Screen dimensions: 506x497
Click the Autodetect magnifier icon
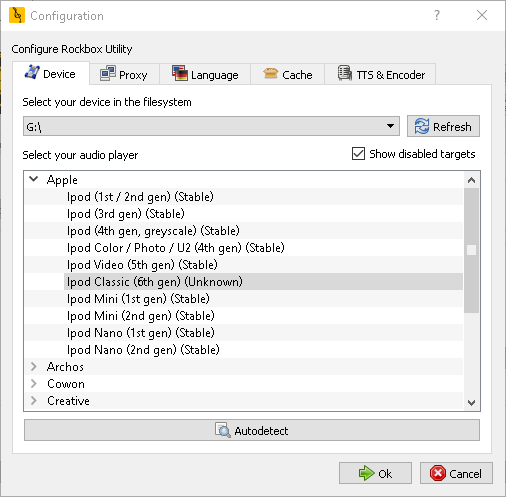pos(223,430)
